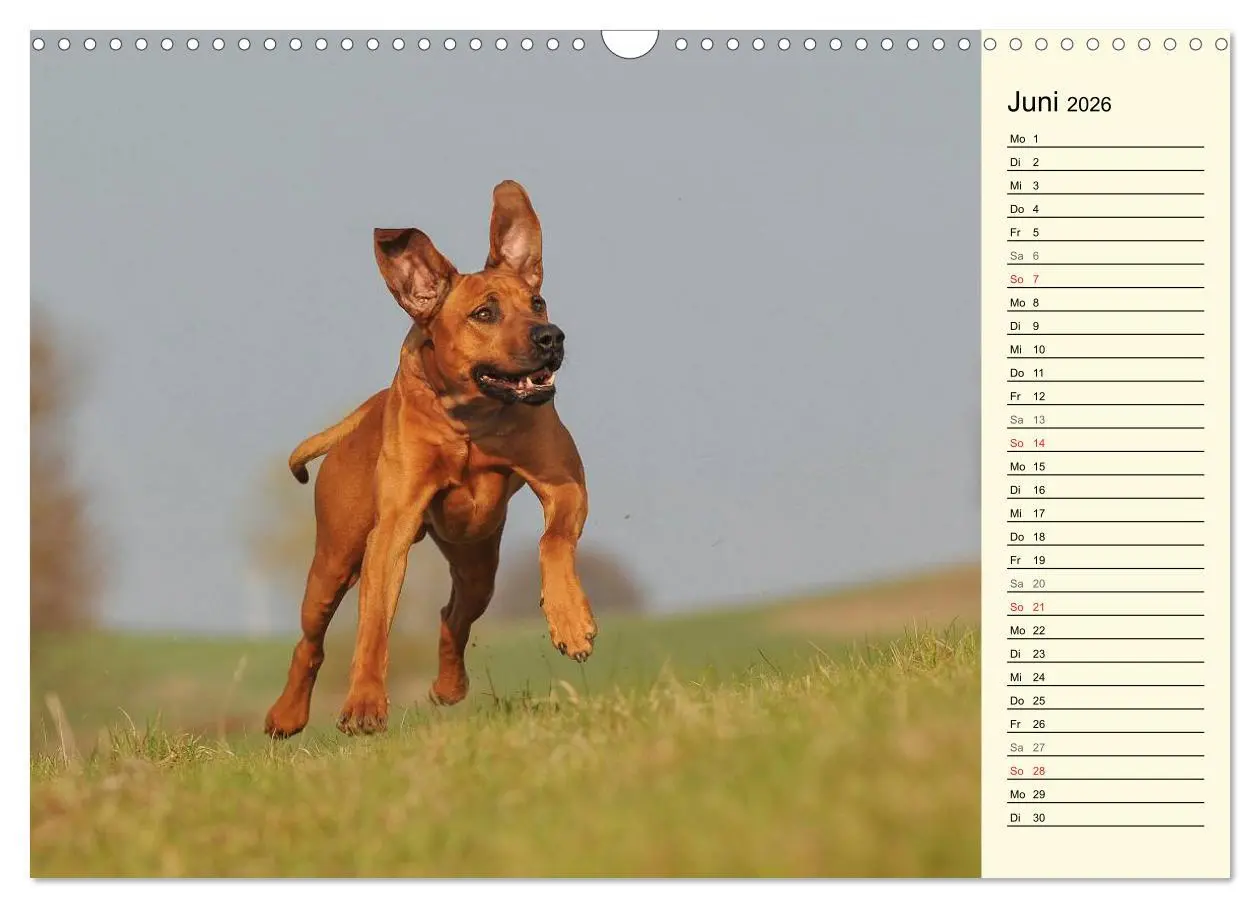Select the row 'Mo 29'

pos(1105,793)
